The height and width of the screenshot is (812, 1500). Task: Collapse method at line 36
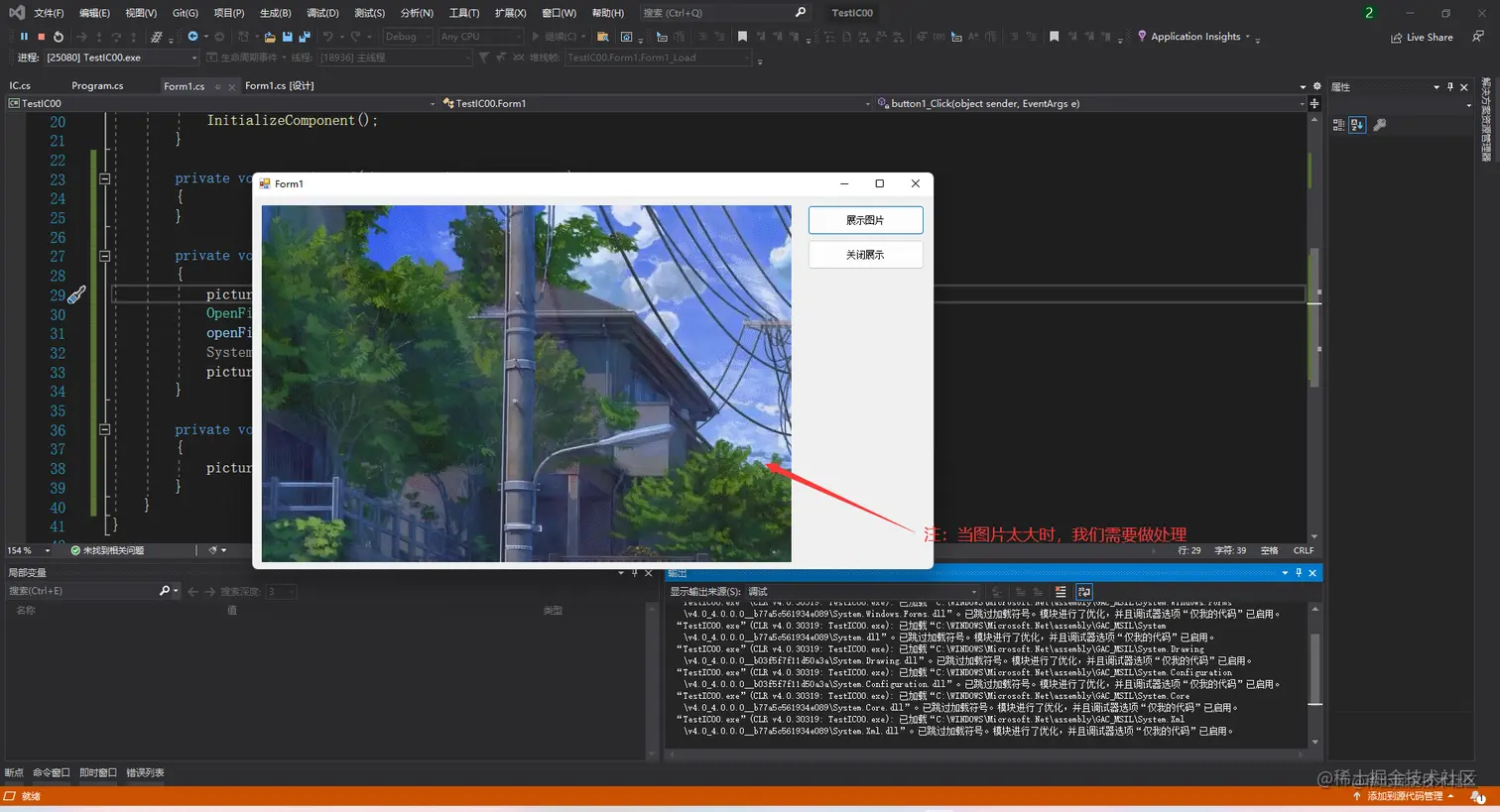click(104, 429)
